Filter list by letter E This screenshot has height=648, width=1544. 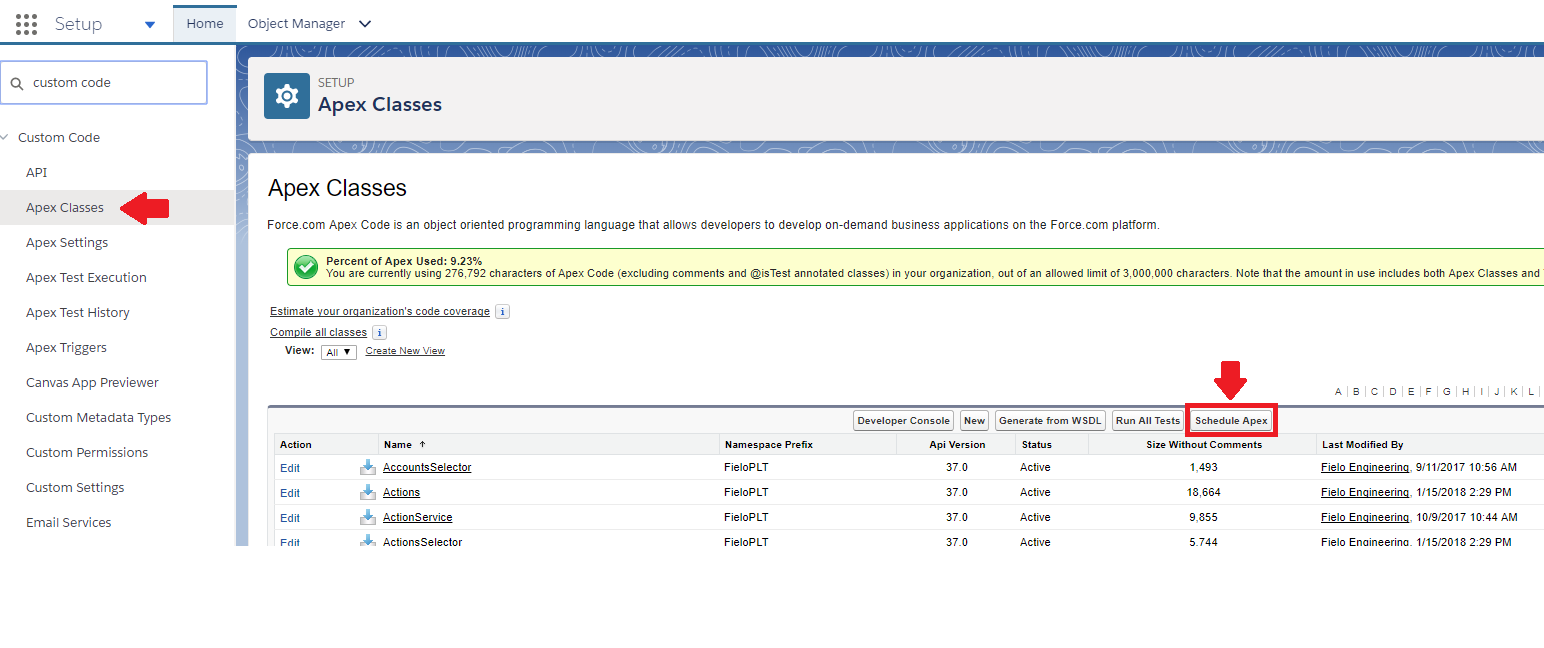click(x=1411, y=392)
